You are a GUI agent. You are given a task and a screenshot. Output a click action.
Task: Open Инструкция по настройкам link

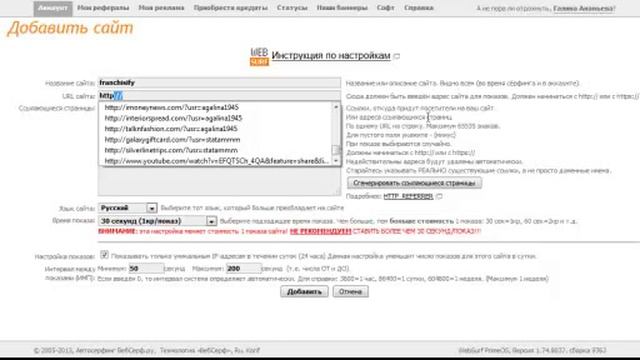point(331,56)
